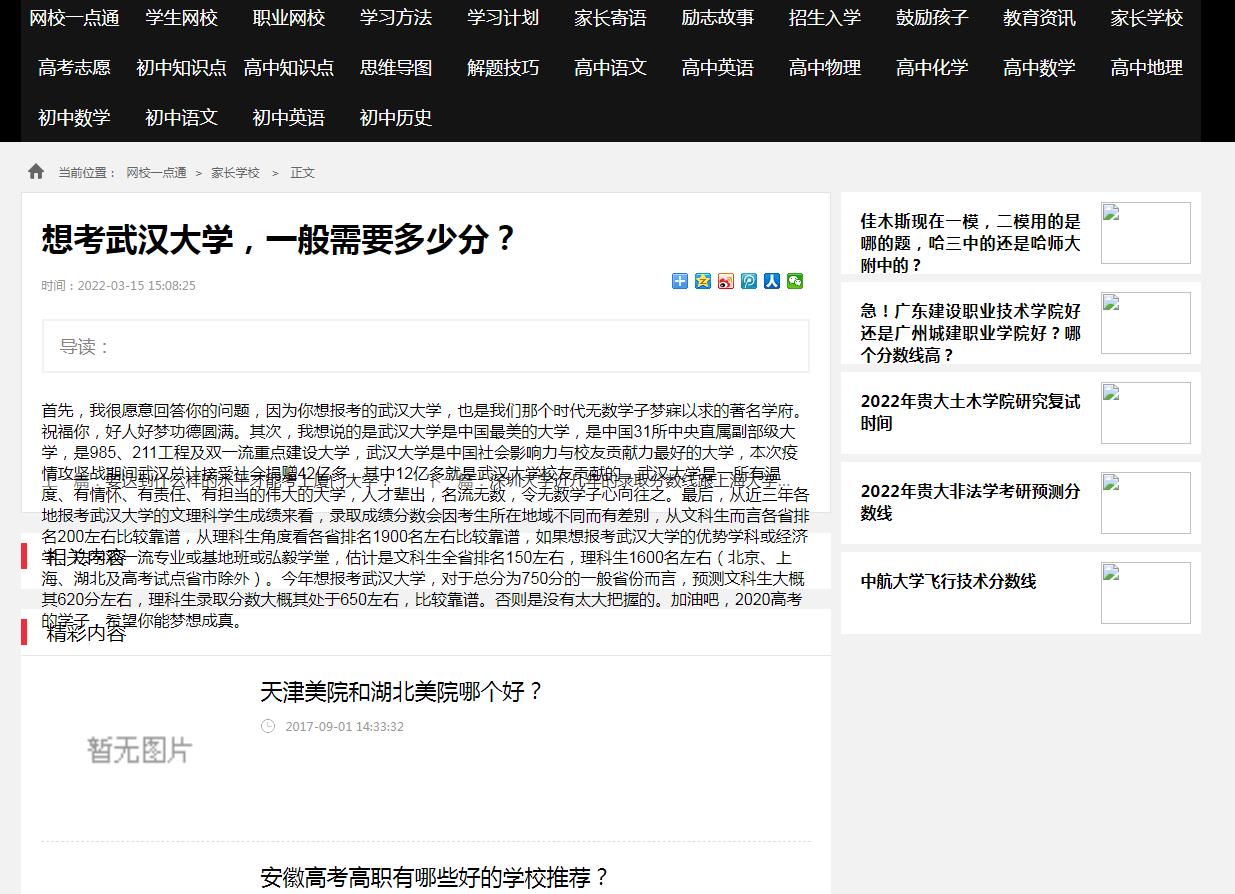Open sidebar link 中航大学飞行技术分数线
Image resolution: width=1235 pixels, height=894 pixels.
948,581
